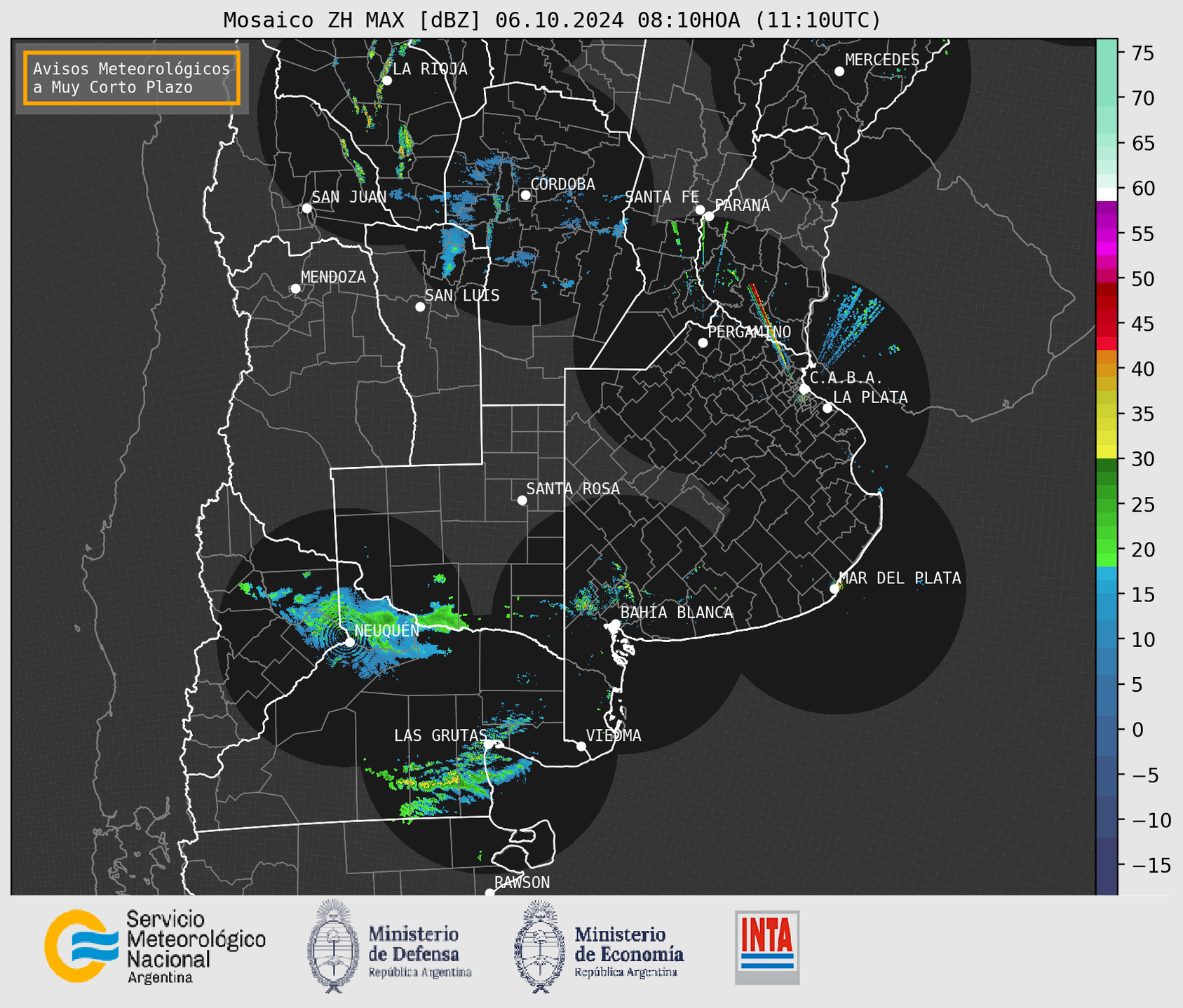Click the INTA logo
Image resolution: width=1183 pixels, height=1008 pixels.
pyautogui.click(x=767, y=947)
